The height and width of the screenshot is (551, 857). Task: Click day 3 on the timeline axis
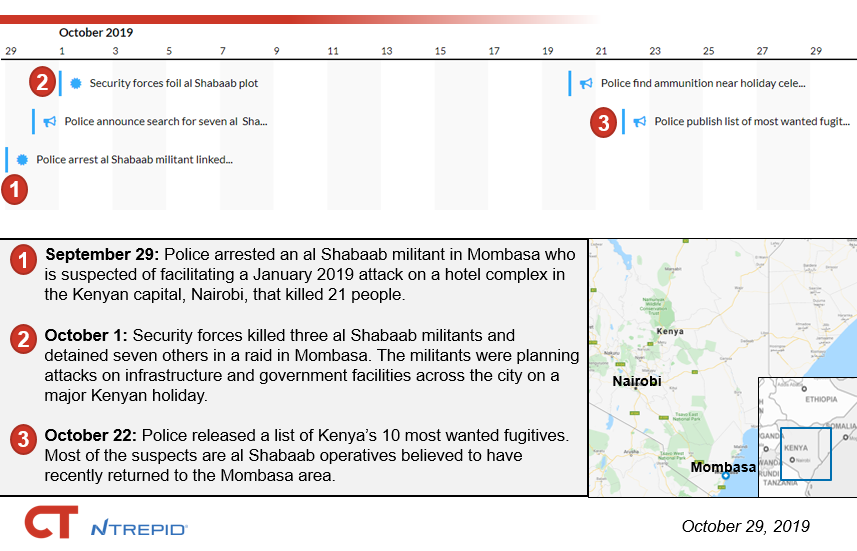(115, 51)
